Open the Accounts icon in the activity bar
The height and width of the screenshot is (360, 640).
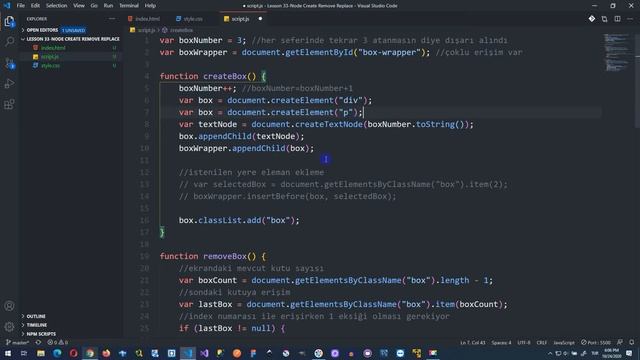click(x=9, y=306)
